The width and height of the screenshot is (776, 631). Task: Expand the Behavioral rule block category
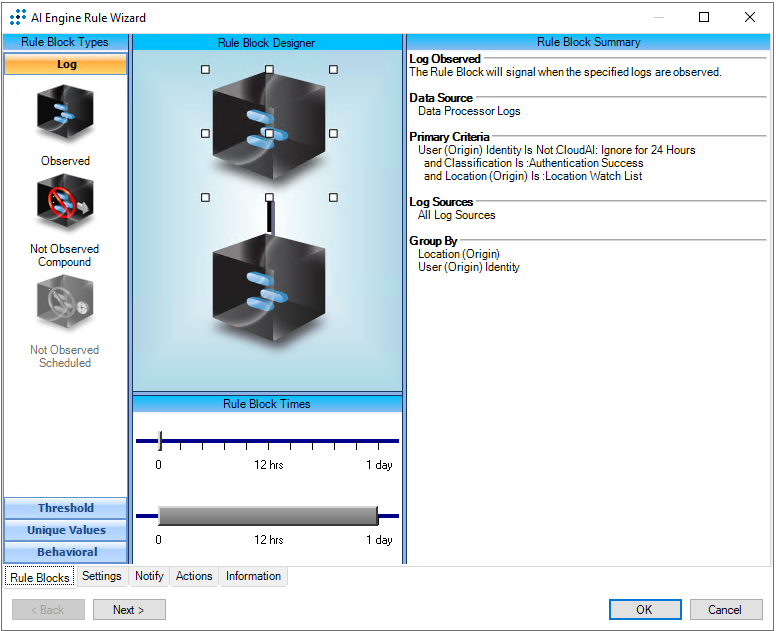tap(66, 552)
